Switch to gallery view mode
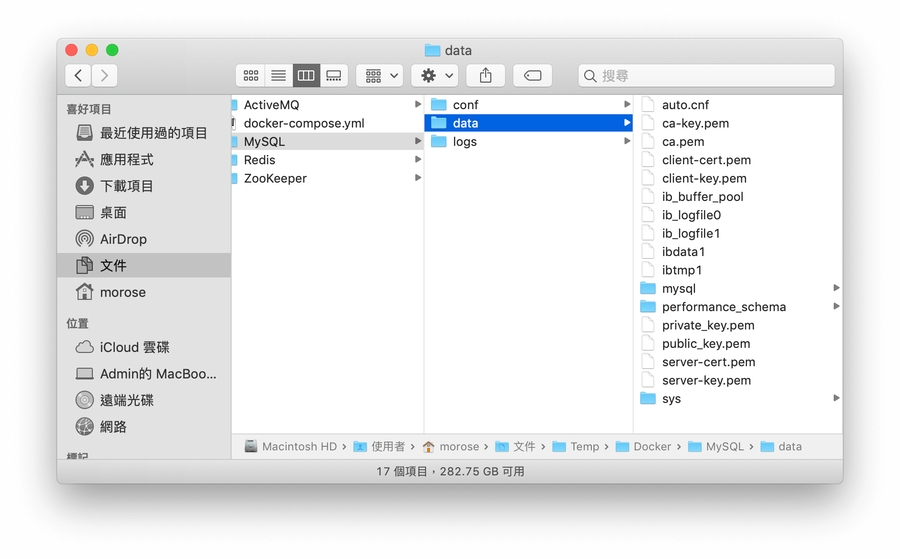900x559 pixels. 334,76
